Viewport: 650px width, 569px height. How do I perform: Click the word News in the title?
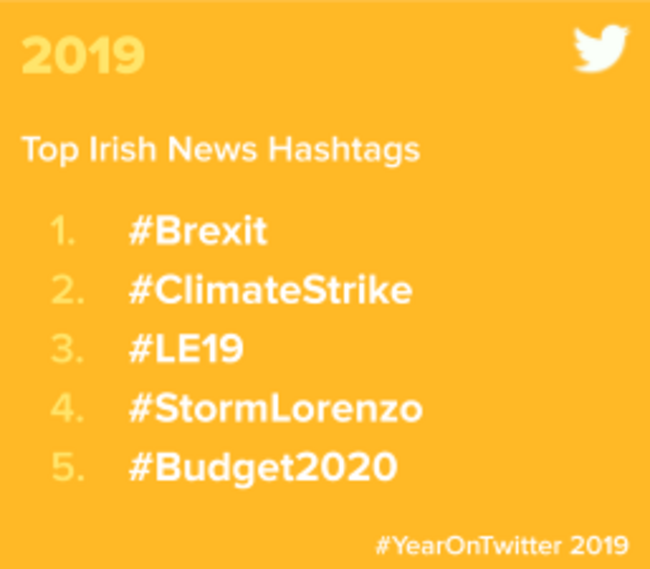click(x=212, y=148)
